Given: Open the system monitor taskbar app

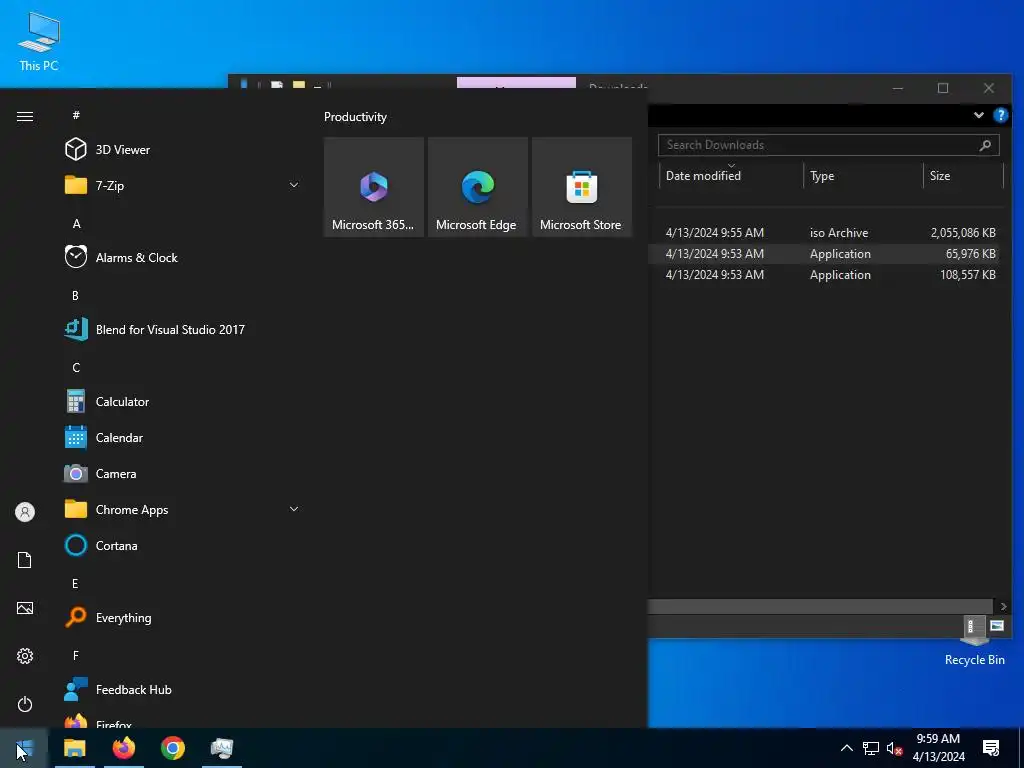Looking at the screenshot, I should [x=221, y=748].
